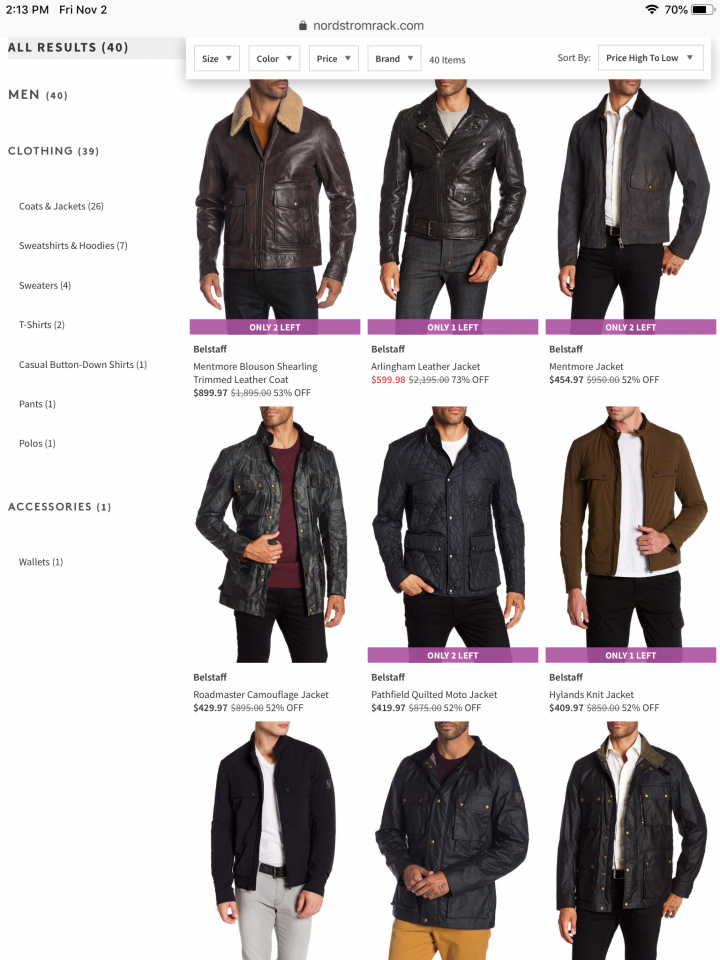Open the Hylands Knit Jacket product image
This screenshot has height=960, width=720.
coord(631,527)
